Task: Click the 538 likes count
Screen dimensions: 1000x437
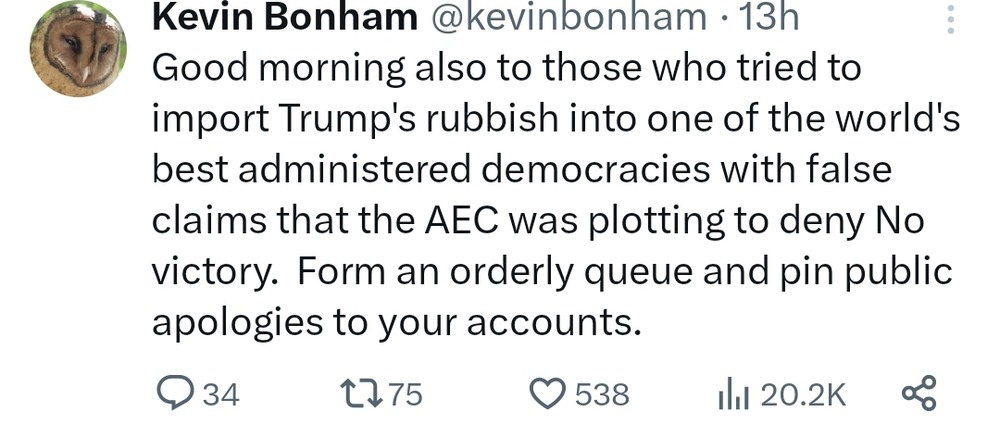Action: [602, 395]
